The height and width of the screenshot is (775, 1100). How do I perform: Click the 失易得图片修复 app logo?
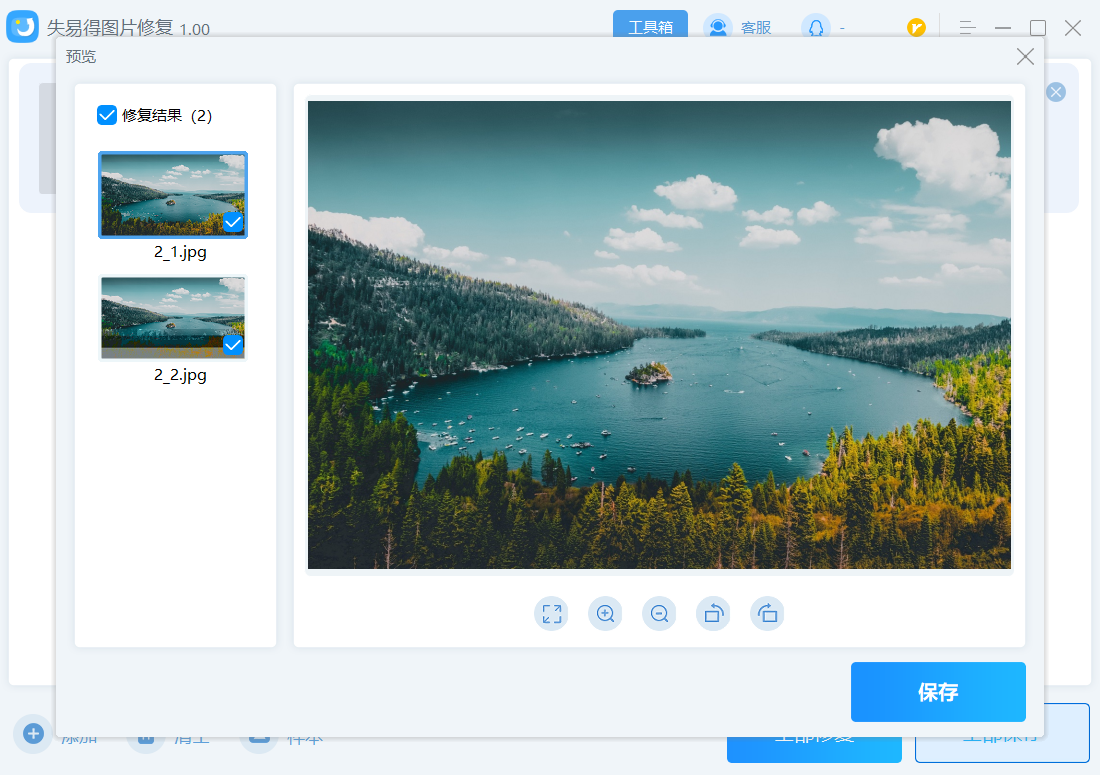(x=22, y=27)
